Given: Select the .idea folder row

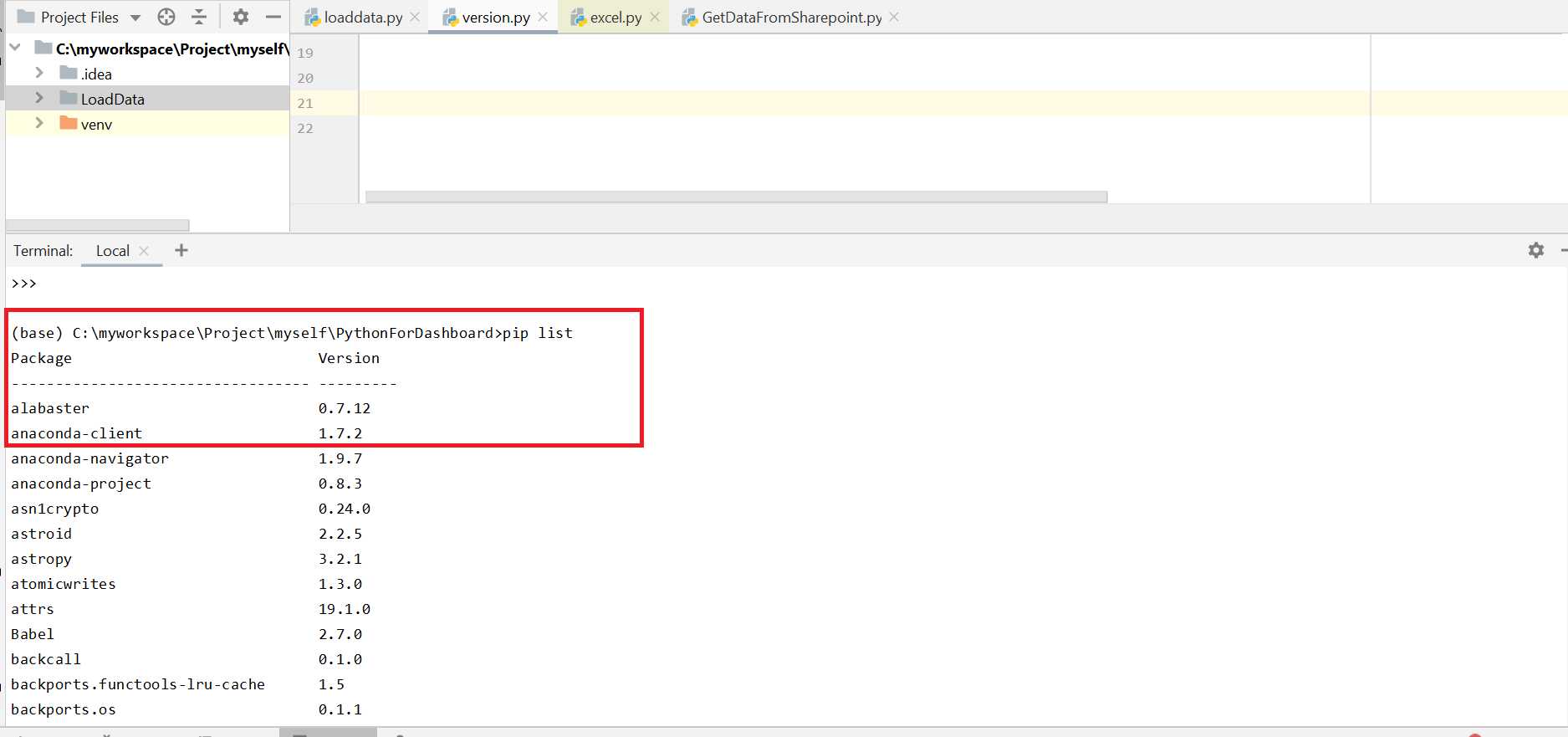Looking at the screenshot, I should [147, 74].
